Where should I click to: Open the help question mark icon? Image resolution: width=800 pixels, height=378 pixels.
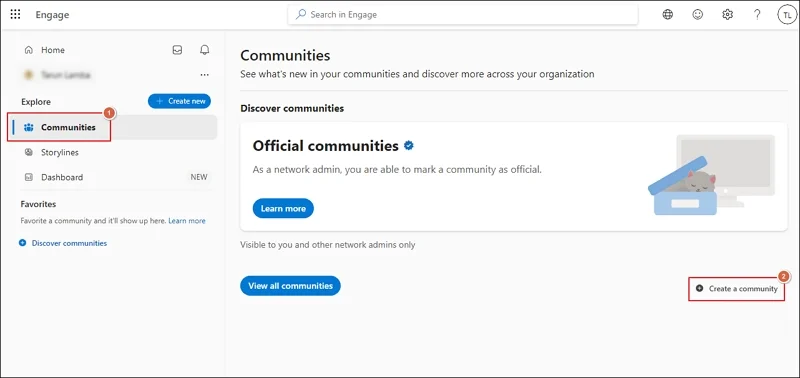click(757, 15)
